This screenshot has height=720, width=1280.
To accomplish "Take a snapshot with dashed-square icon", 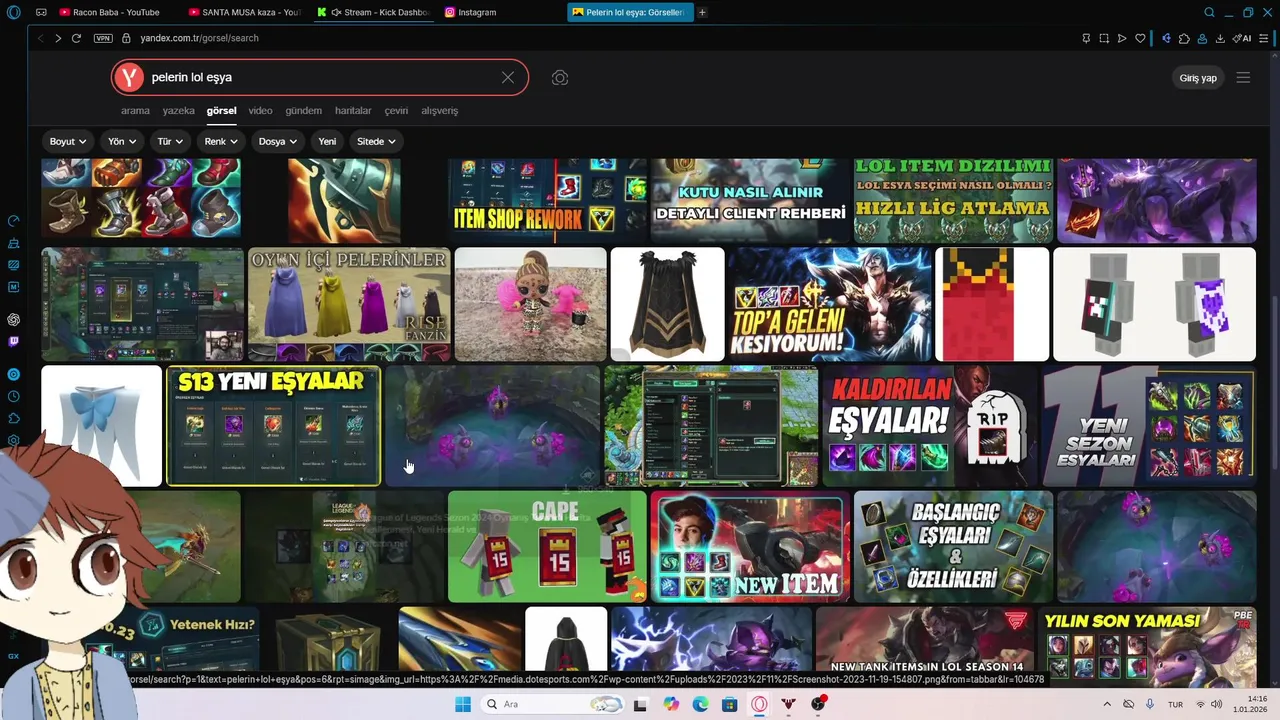I will coord(1104,38).
